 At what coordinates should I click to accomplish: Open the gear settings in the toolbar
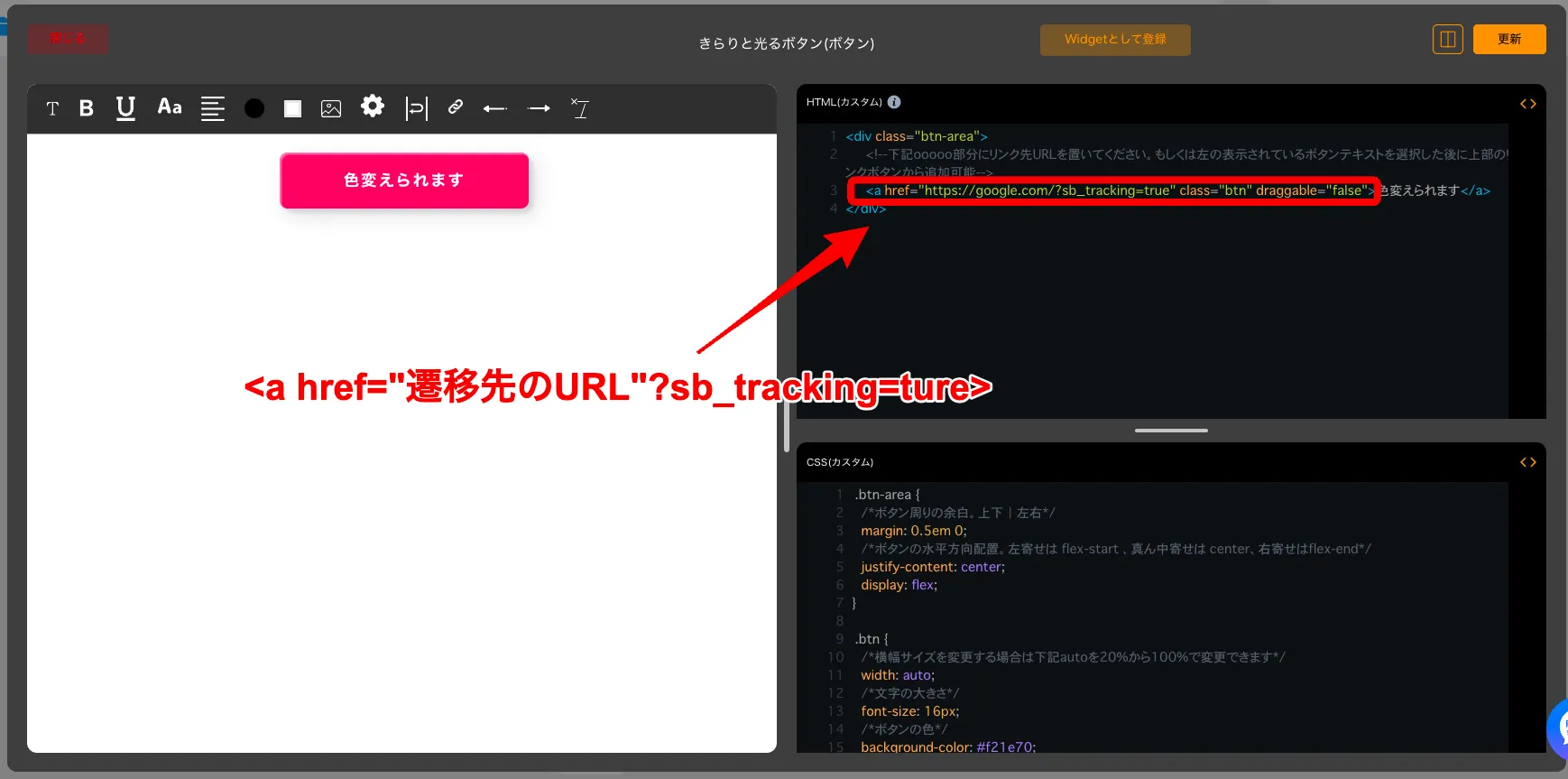point(373,107)
